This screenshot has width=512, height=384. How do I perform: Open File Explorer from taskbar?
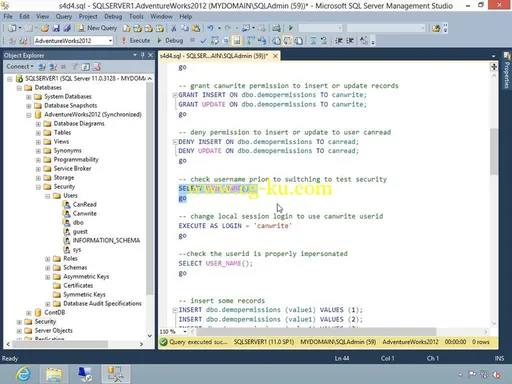tap(54, 374)
